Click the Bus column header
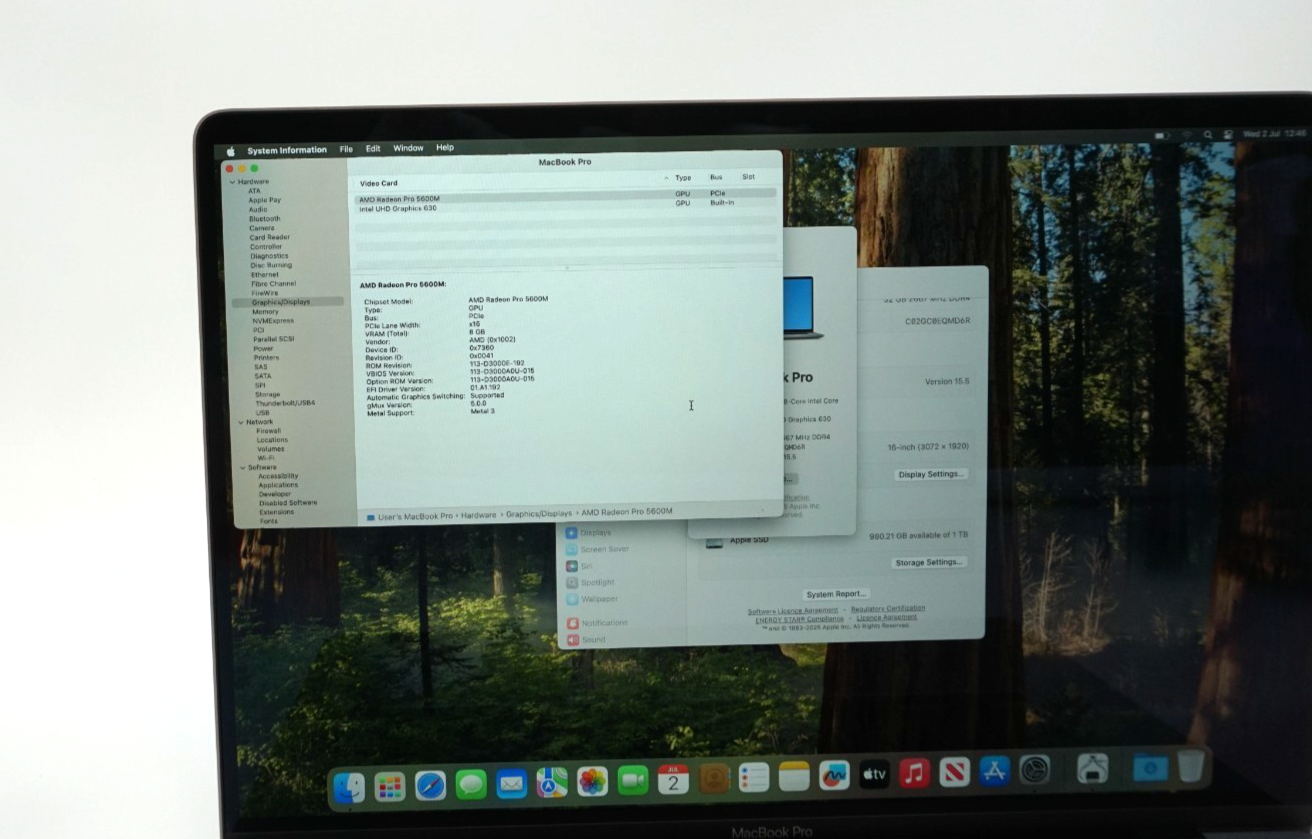The height and width of the screenshot is (839, 1312). click(x=716, y=177)
